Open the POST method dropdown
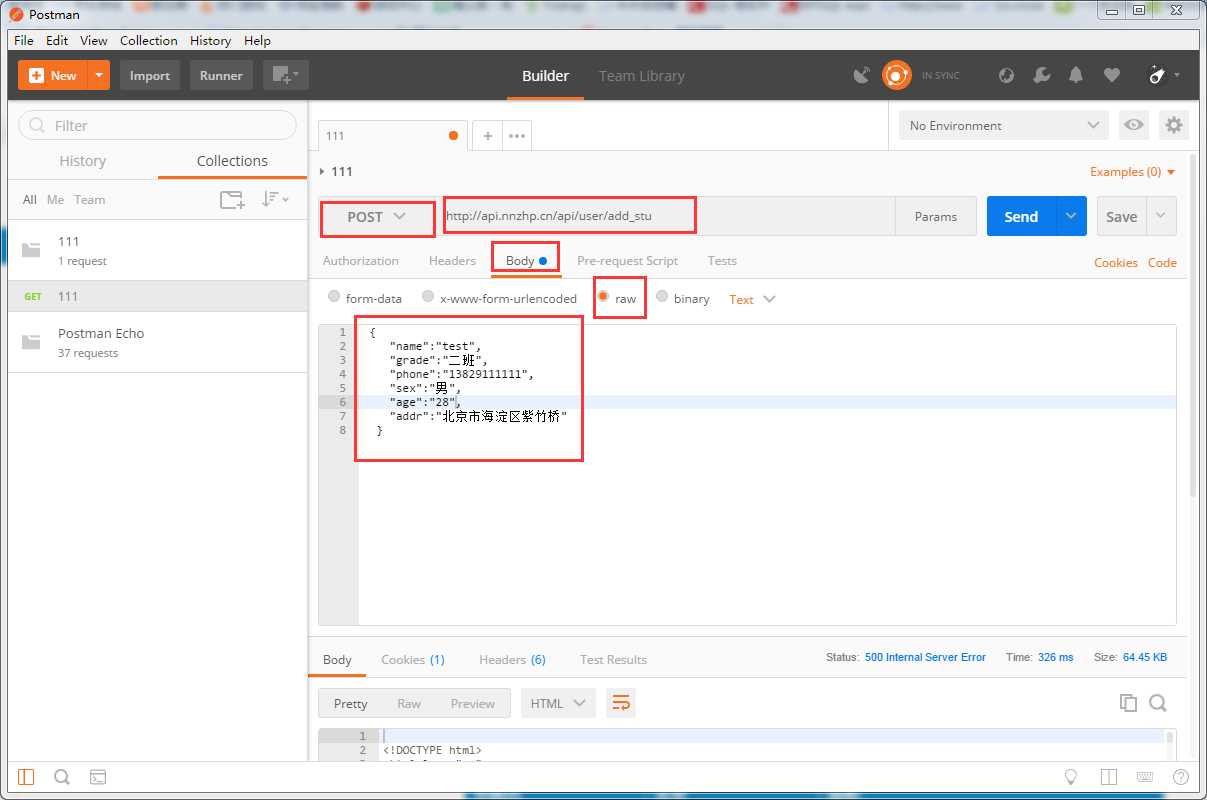Screen dimensions: 1207x800 pyautogui.click(x=377, y=217)
